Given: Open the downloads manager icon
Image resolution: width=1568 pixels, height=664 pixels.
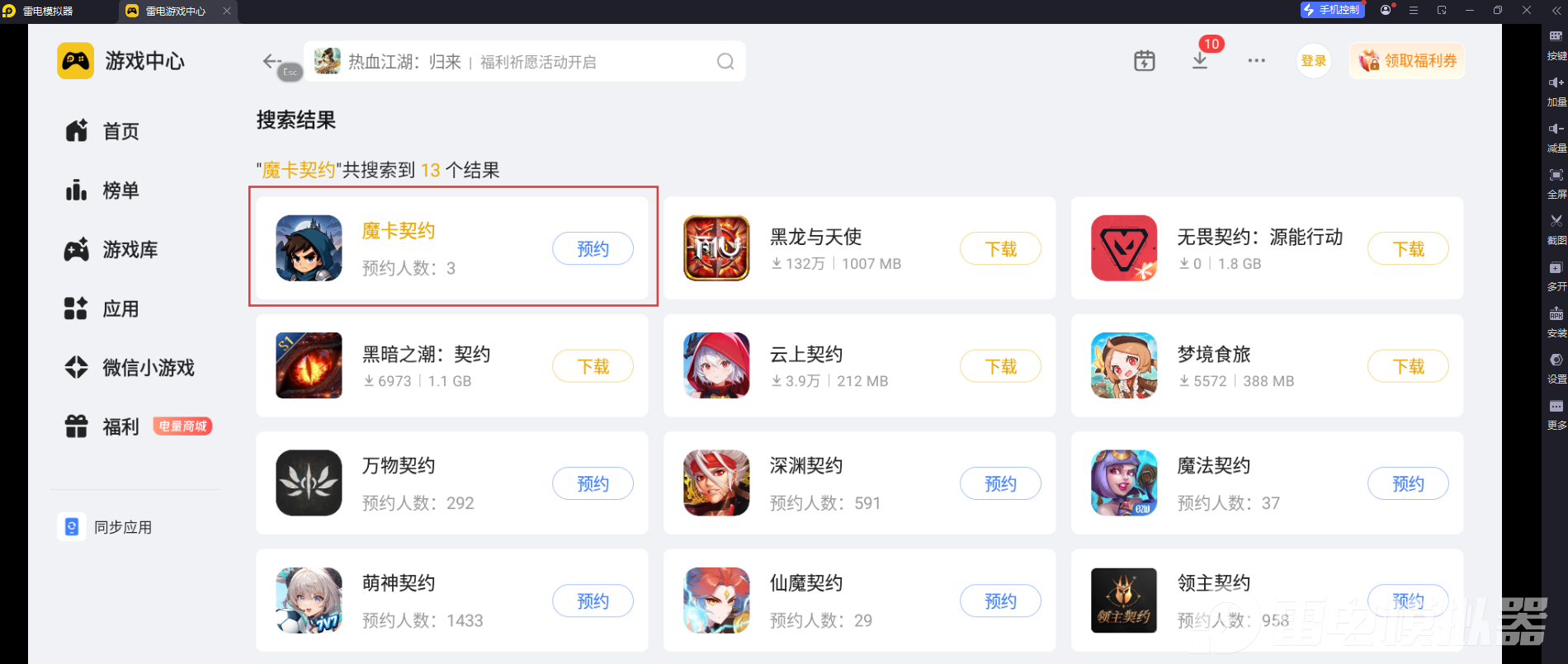Looking at the screenshot, I should click(1200, 61).
